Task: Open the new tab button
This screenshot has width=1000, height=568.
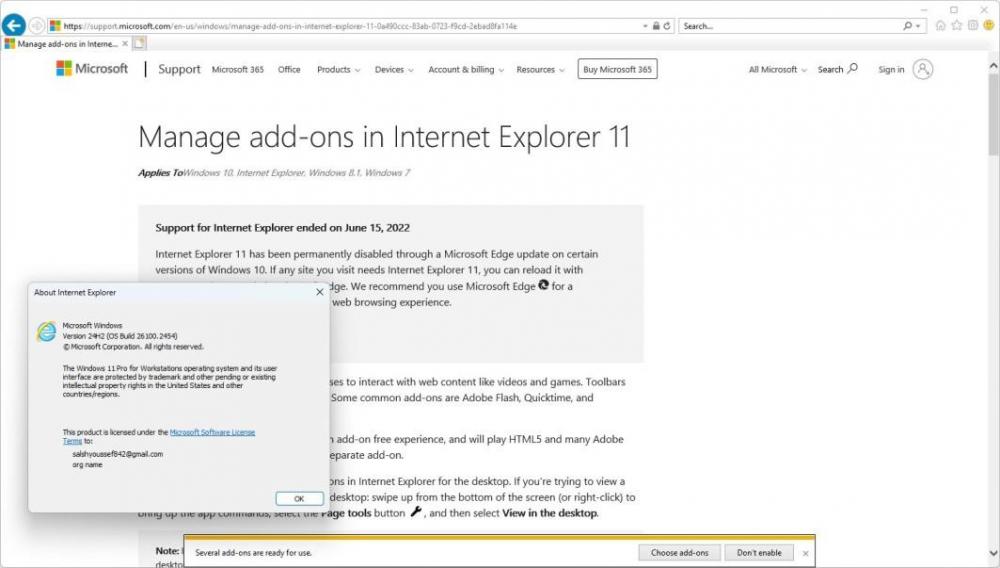Action: click(x=140, y=43)
